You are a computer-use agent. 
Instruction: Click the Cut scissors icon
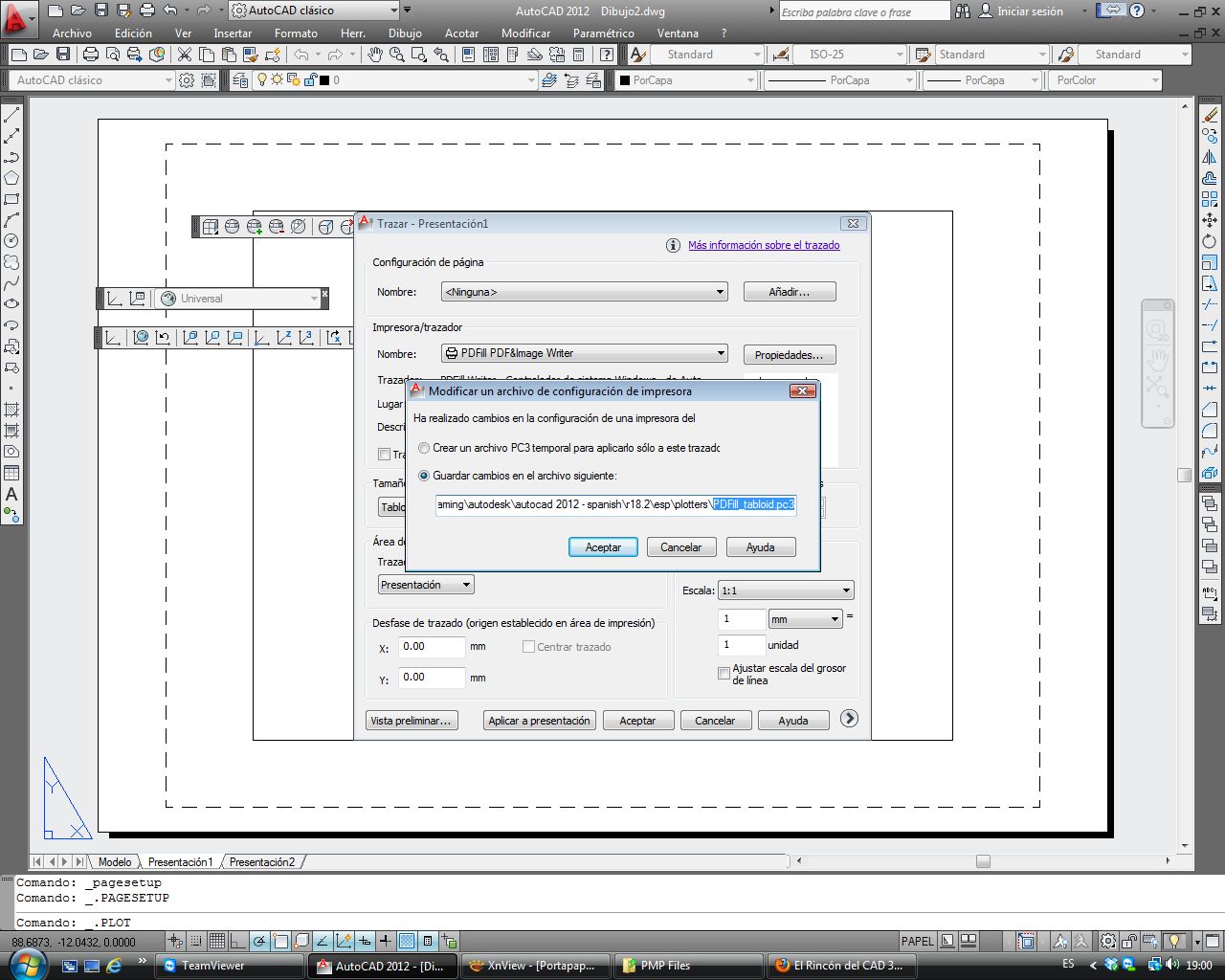pyautogui.click(x=184, y=55)
